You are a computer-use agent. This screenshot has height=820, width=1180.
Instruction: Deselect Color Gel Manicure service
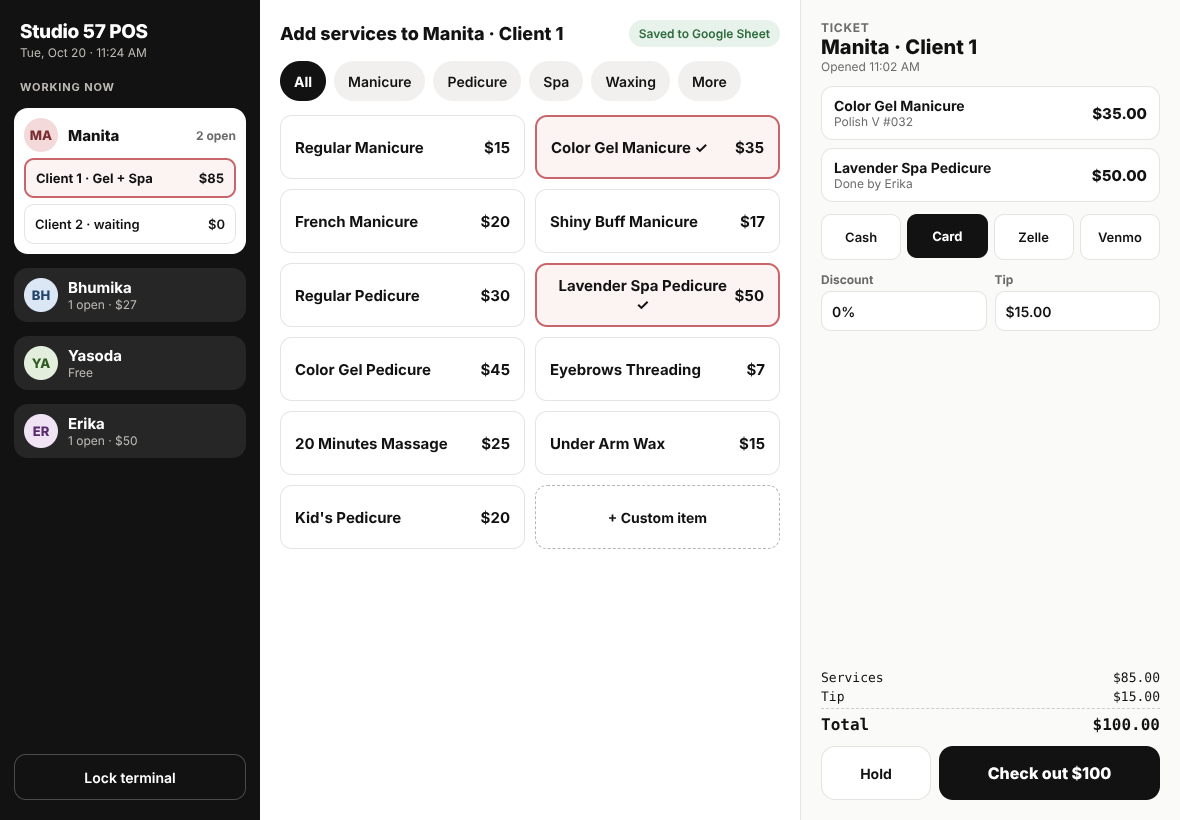[657, 147]
